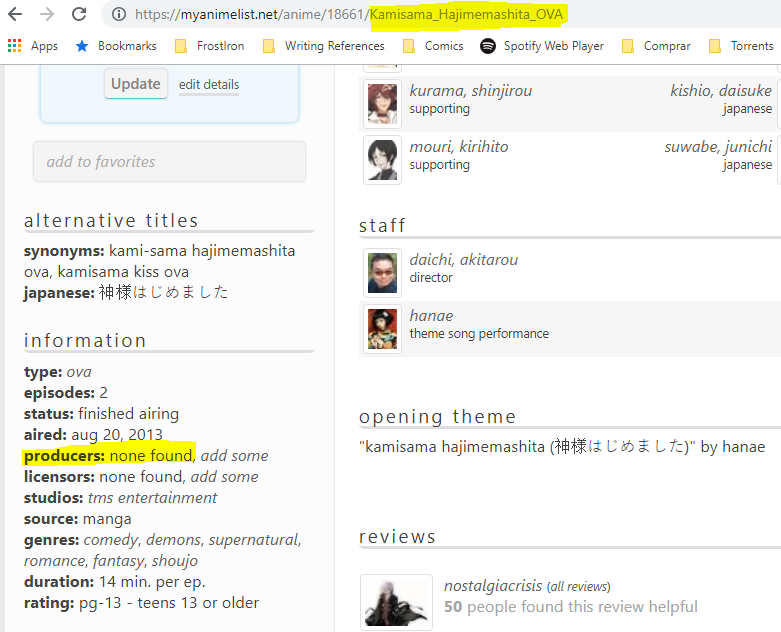Screen dimensions: 781x632
Task: Click '50 people found this review helpful'
Action: pyautogui.click(x=571, y=607)
